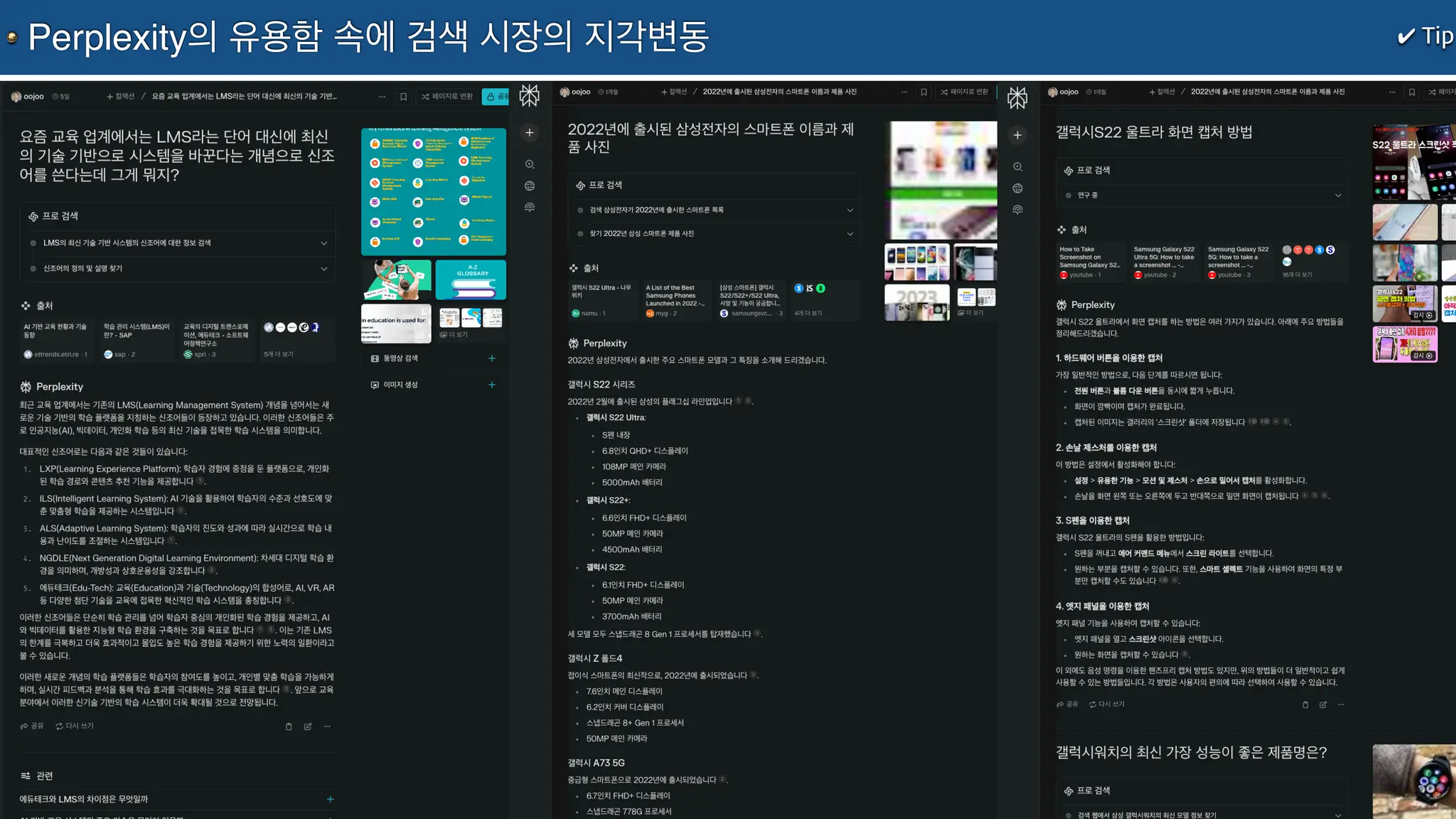Click the new thread plus icon in left sidebar

coord(529,132)
